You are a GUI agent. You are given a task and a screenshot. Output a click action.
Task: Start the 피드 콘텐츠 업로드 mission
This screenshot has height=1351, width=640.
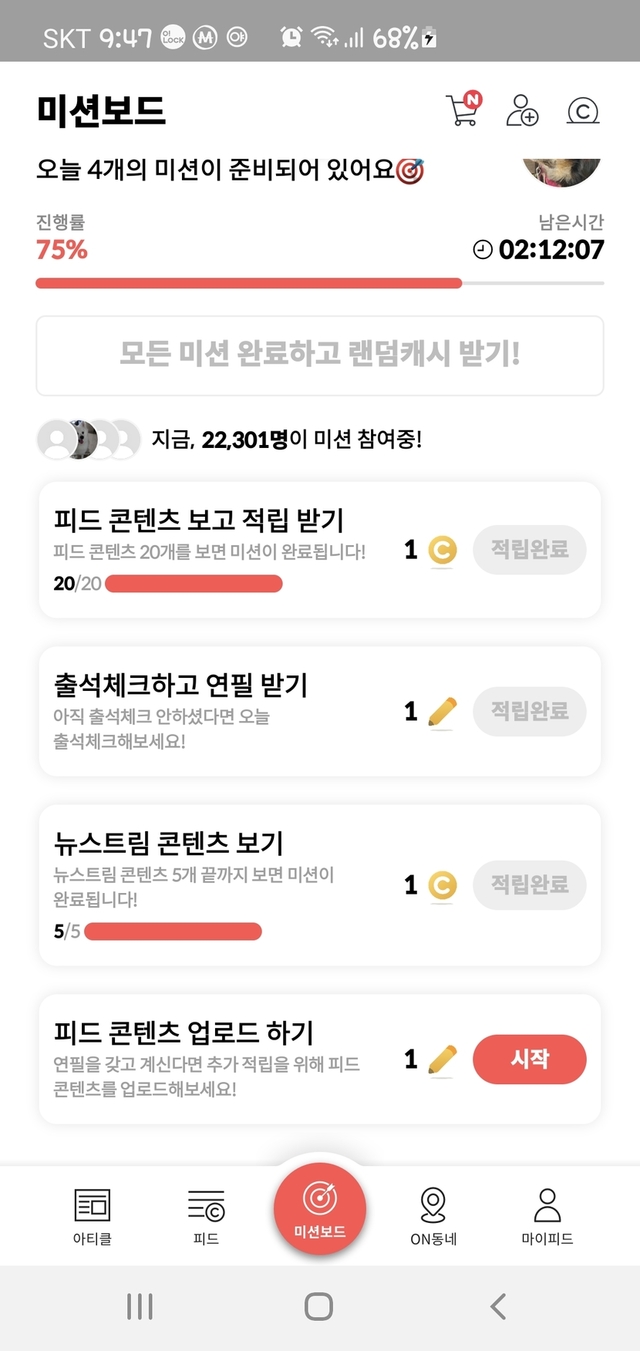click(x=529, y=1059)
